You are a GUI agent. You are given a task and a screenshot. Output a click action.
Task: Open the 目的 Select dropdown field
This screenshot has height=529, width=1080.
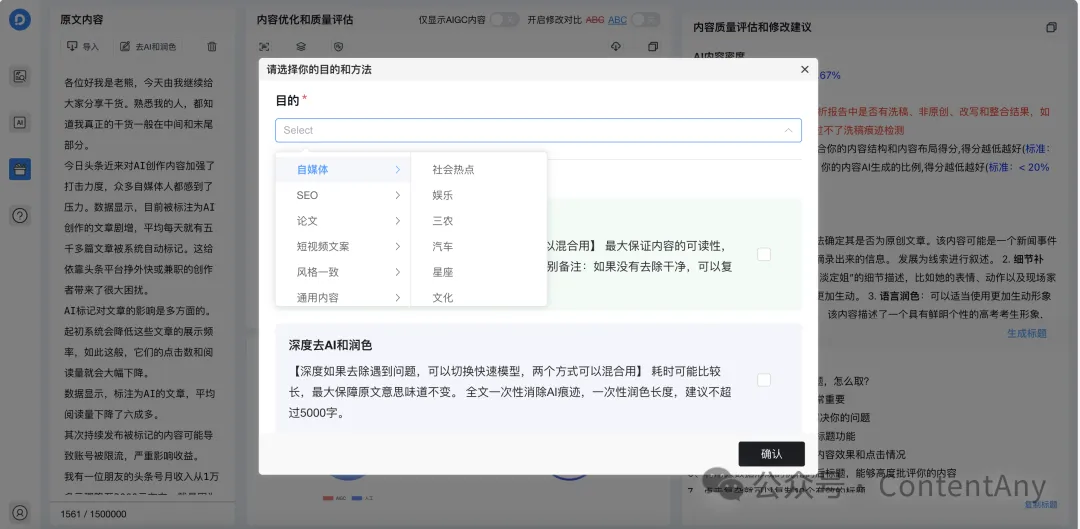[538, 130]
